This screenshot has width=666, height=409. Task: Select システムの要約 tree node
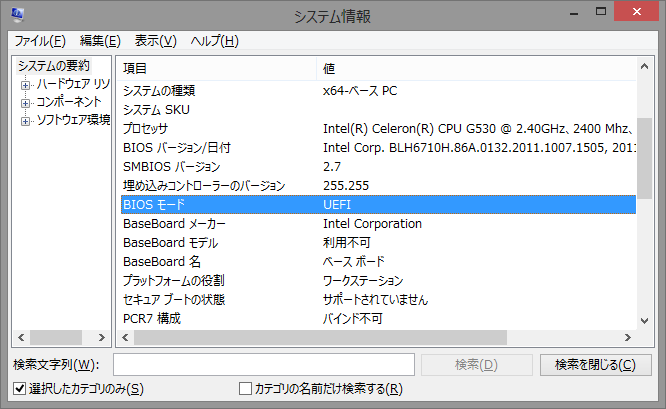point(54,66)
